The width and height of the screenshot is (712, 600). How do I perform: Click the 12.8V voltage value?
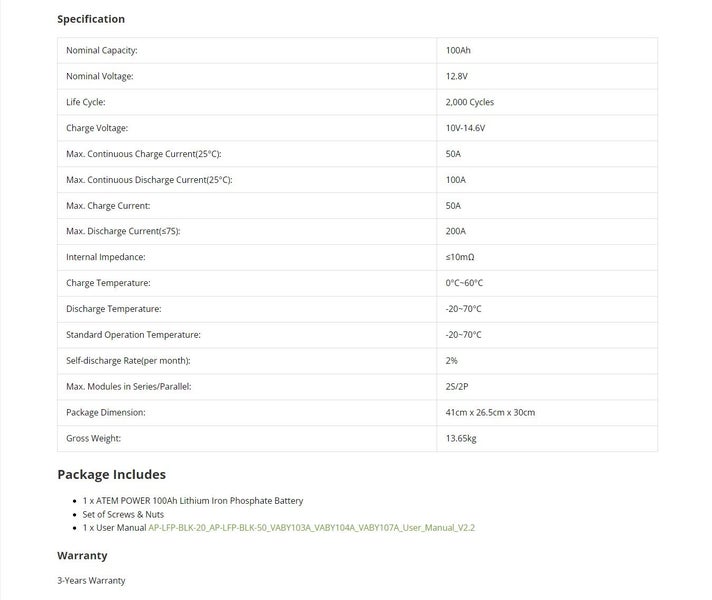click(x=456, y=76)
